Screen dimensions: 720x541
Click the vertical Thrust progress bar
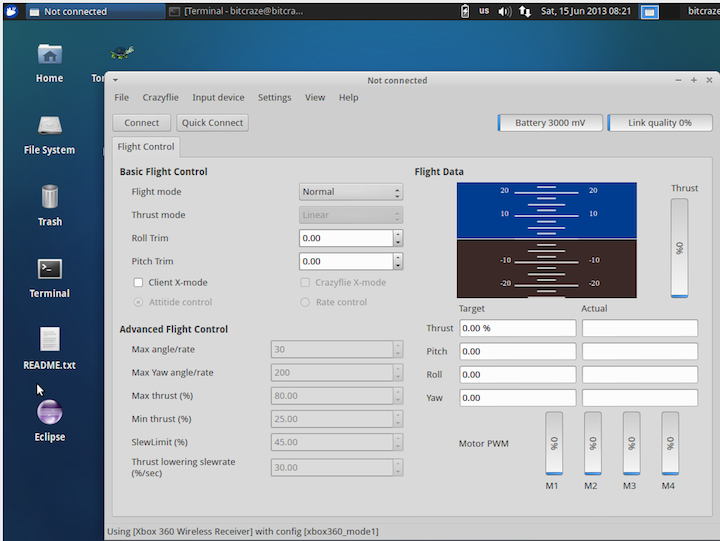[679, 247]
